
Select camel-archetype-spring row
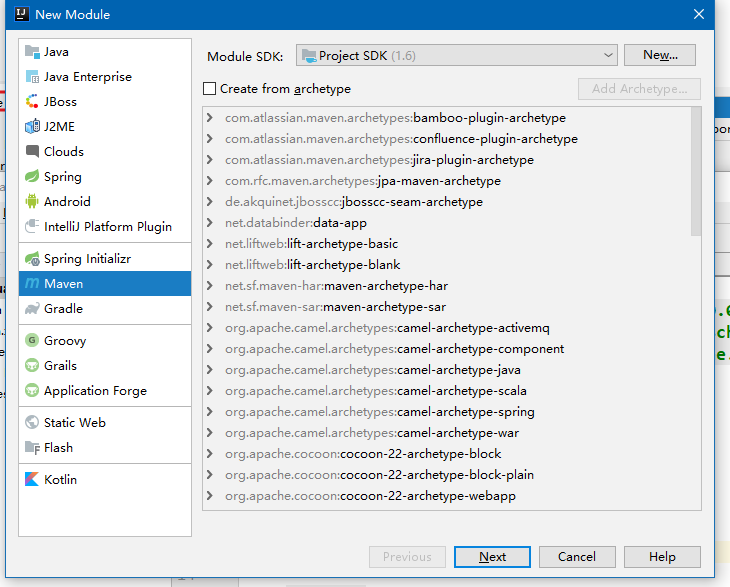(x=447, y=412)
